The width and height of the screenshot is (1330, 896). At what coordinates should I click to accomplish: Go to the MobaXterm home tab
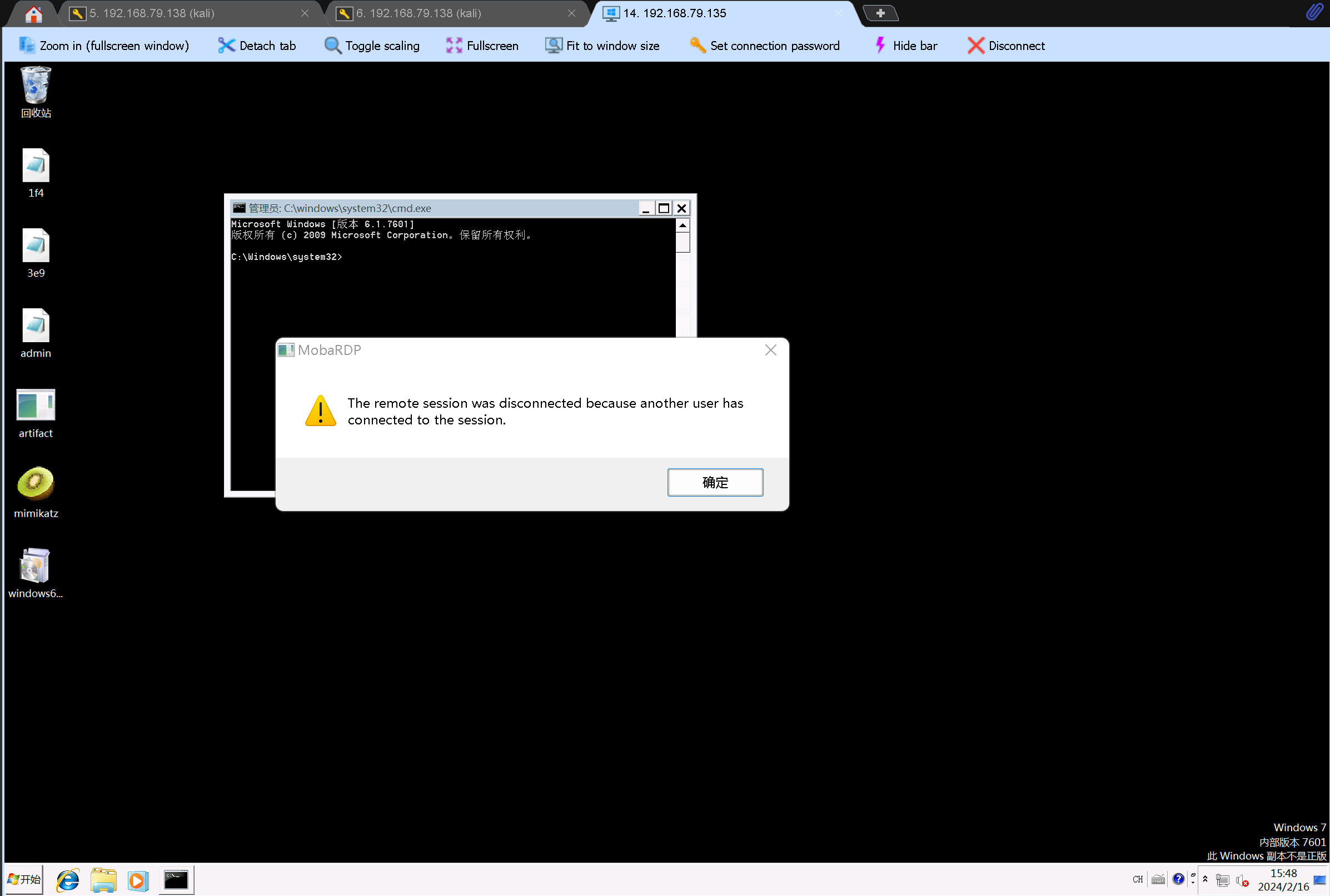(33, 14)
